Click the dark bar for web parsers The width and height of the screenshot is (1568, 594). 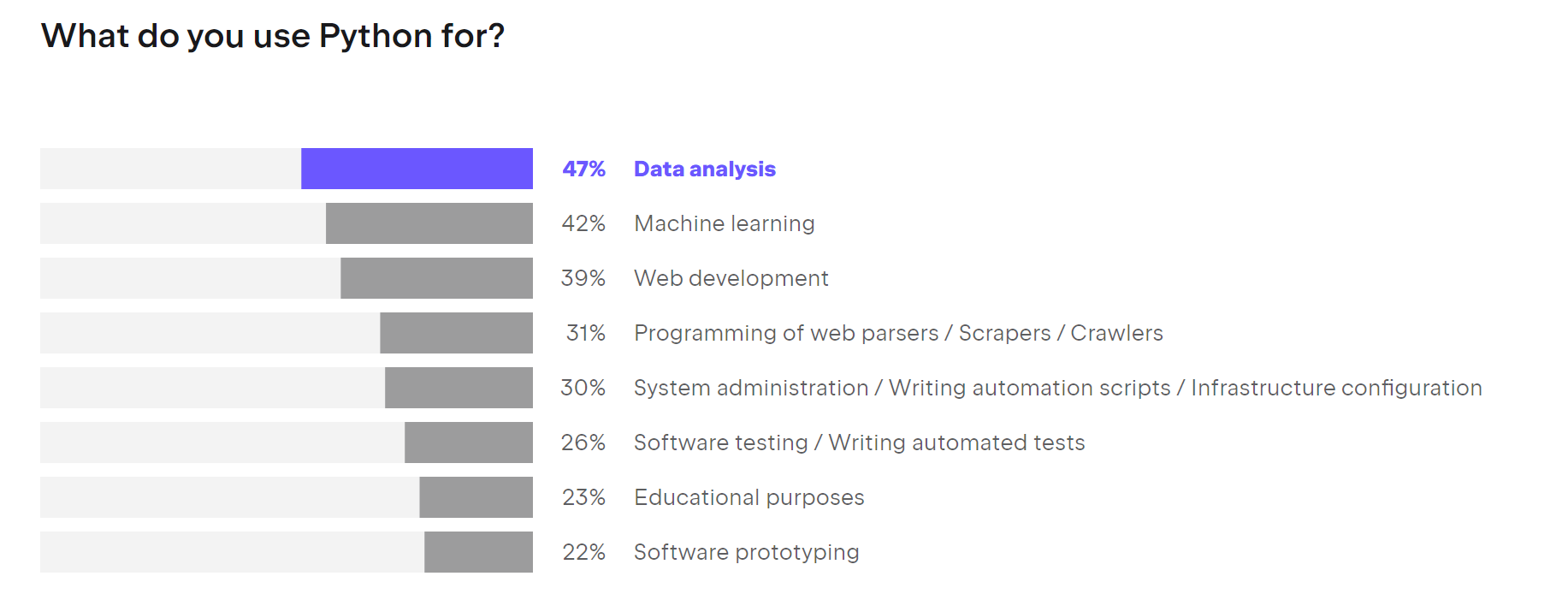[x=456, y=333]
